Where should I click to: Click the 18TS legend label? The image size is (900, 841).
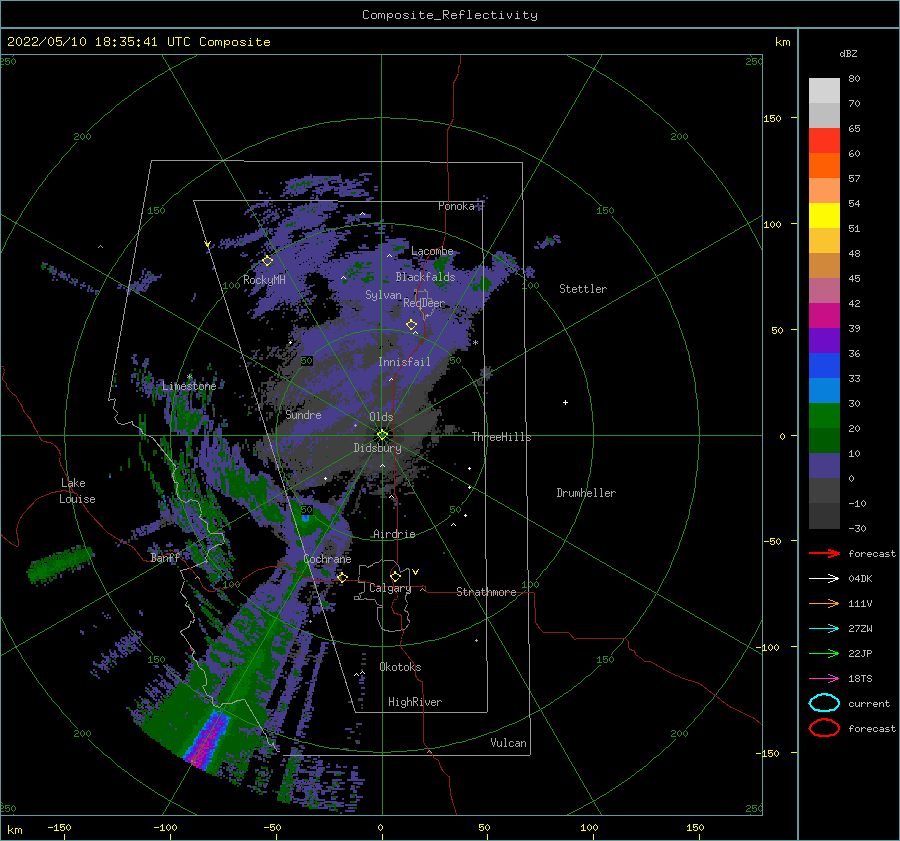[x=860, y=679]
